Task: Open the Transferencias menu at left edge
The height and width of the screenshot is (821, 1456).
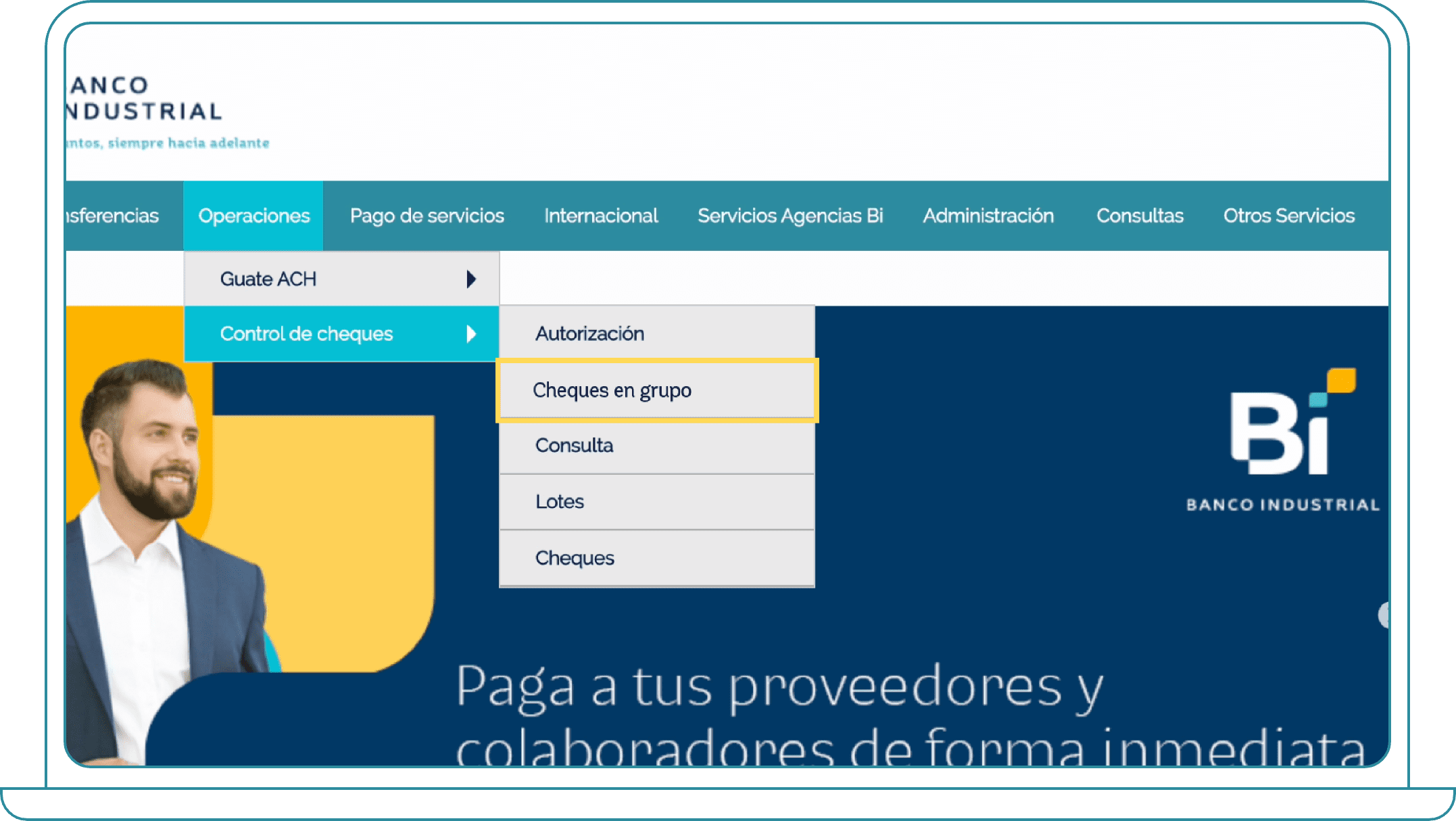Action: tap(112, 216)
